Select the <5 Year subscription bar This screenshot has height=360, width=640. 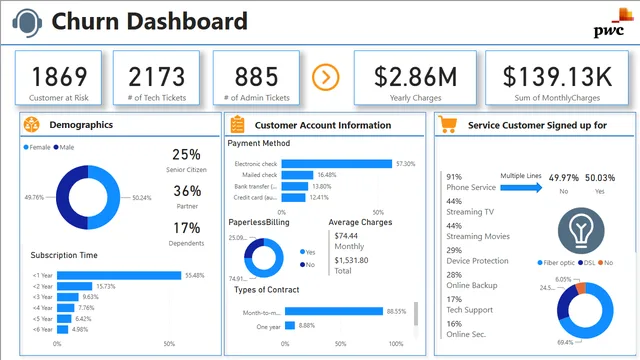point(64,319)
